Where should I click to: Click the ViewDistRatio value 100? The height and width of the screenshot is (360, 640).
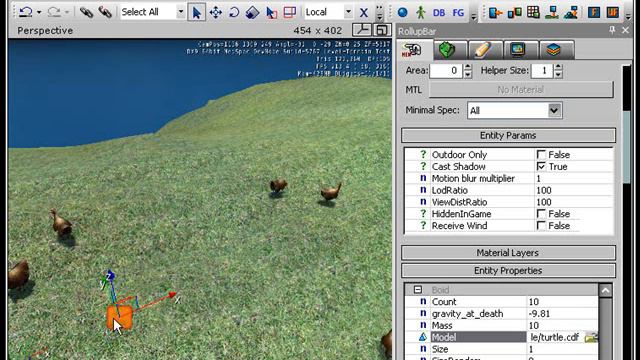click(573, 202)
